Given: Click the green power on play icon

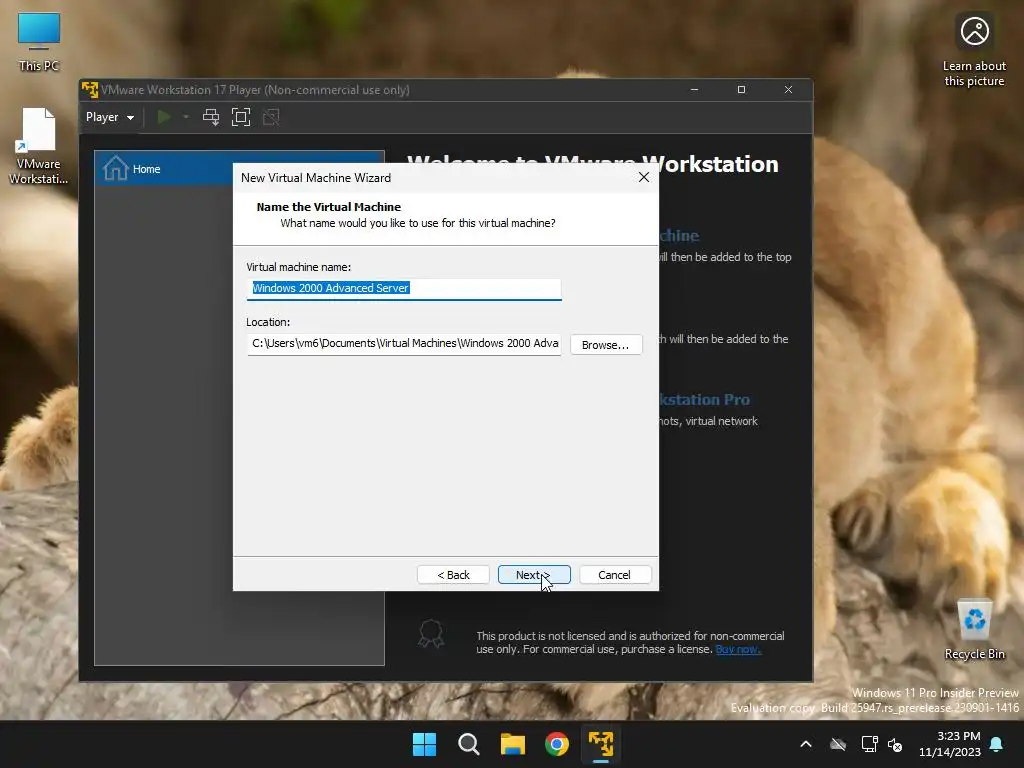Looking at the screenshot, I should pyautogui.click(x=164, y=117).
